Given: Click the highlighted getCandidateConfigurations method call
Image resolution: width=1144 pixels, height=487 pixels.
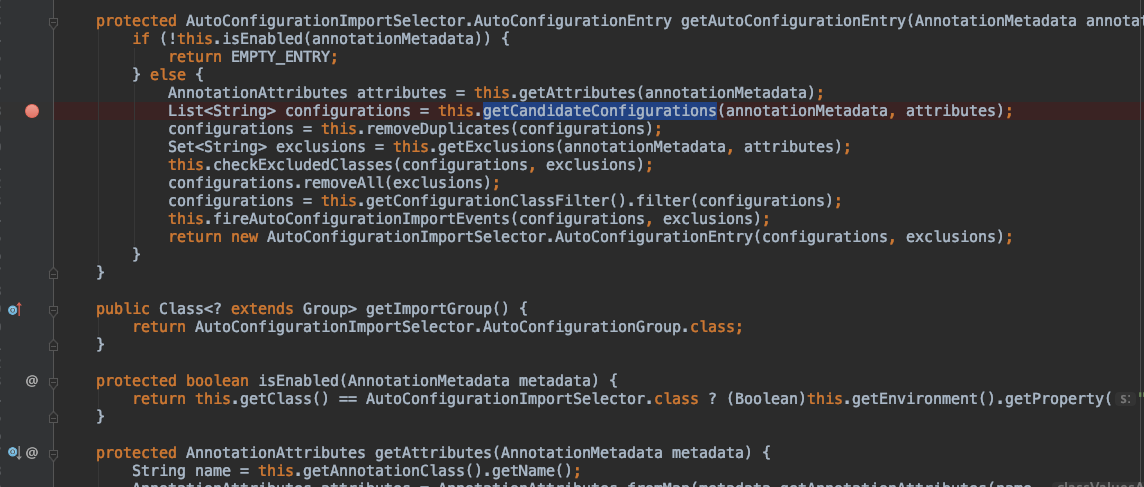Looking at the screenshot, I should click(x=600, y=111).
